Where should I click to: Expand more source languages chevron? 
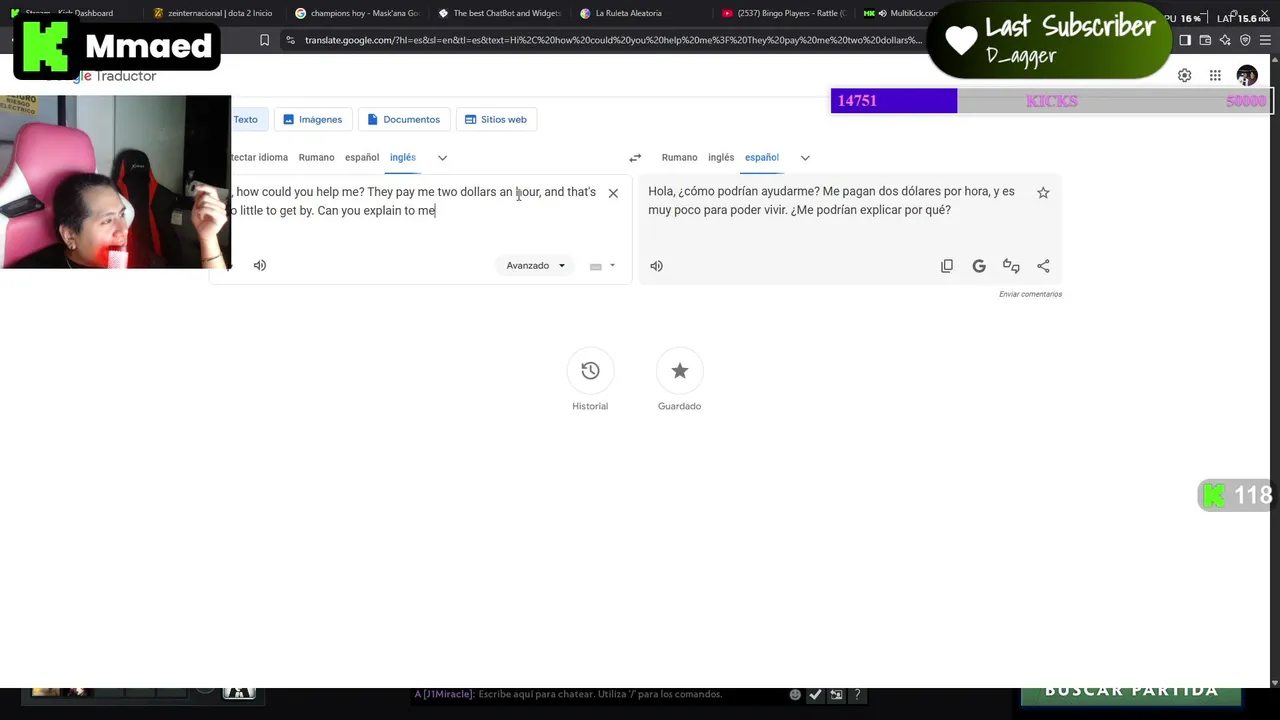[442, 158]
